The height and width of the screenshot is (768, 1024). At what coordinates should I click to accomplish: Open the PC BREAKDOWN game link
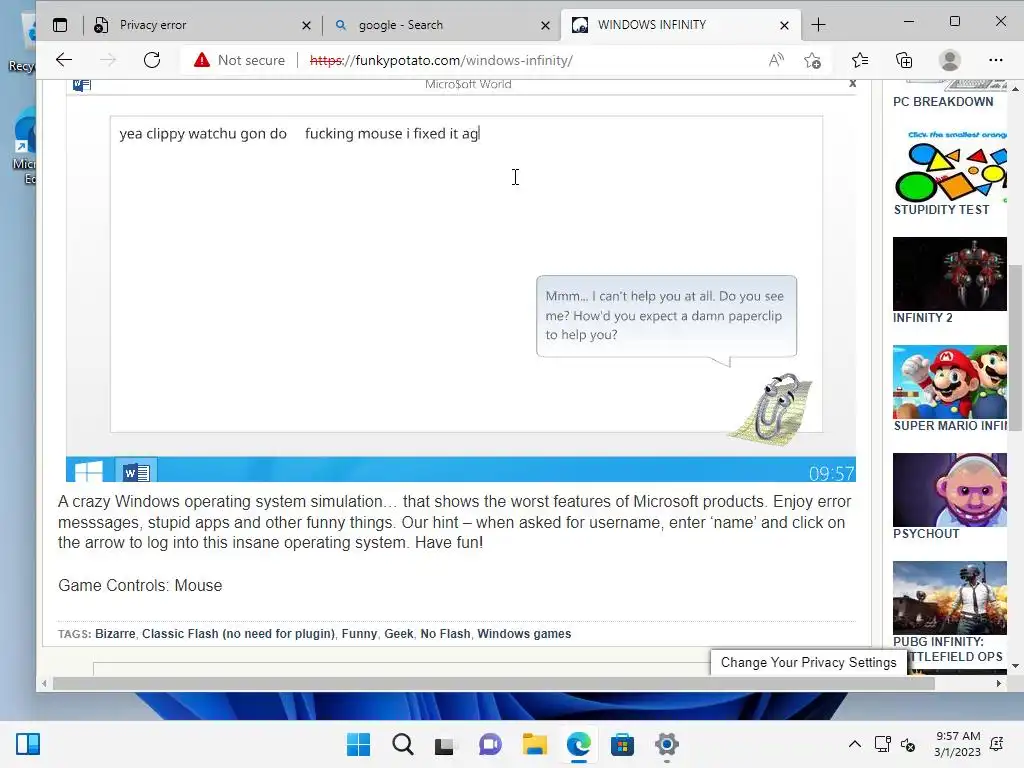point(943,102)
